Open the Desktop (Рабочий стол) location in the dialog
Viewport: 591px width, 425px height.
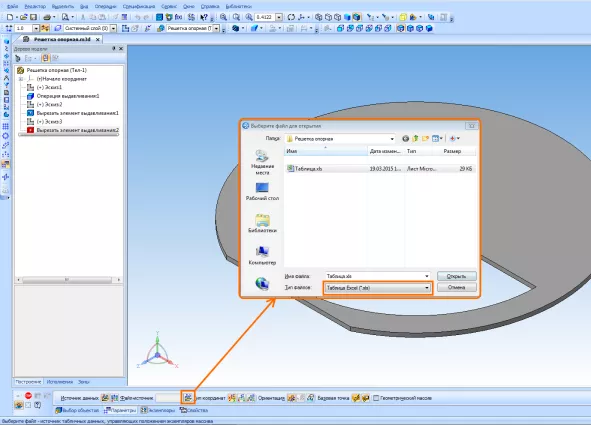[x=262, y=191]
